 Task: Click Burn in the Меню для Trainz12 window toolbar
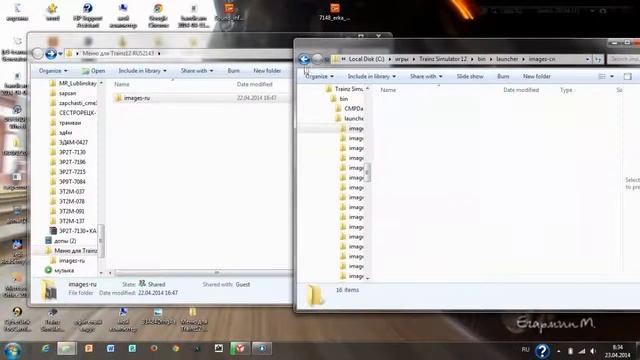point(233,71)
